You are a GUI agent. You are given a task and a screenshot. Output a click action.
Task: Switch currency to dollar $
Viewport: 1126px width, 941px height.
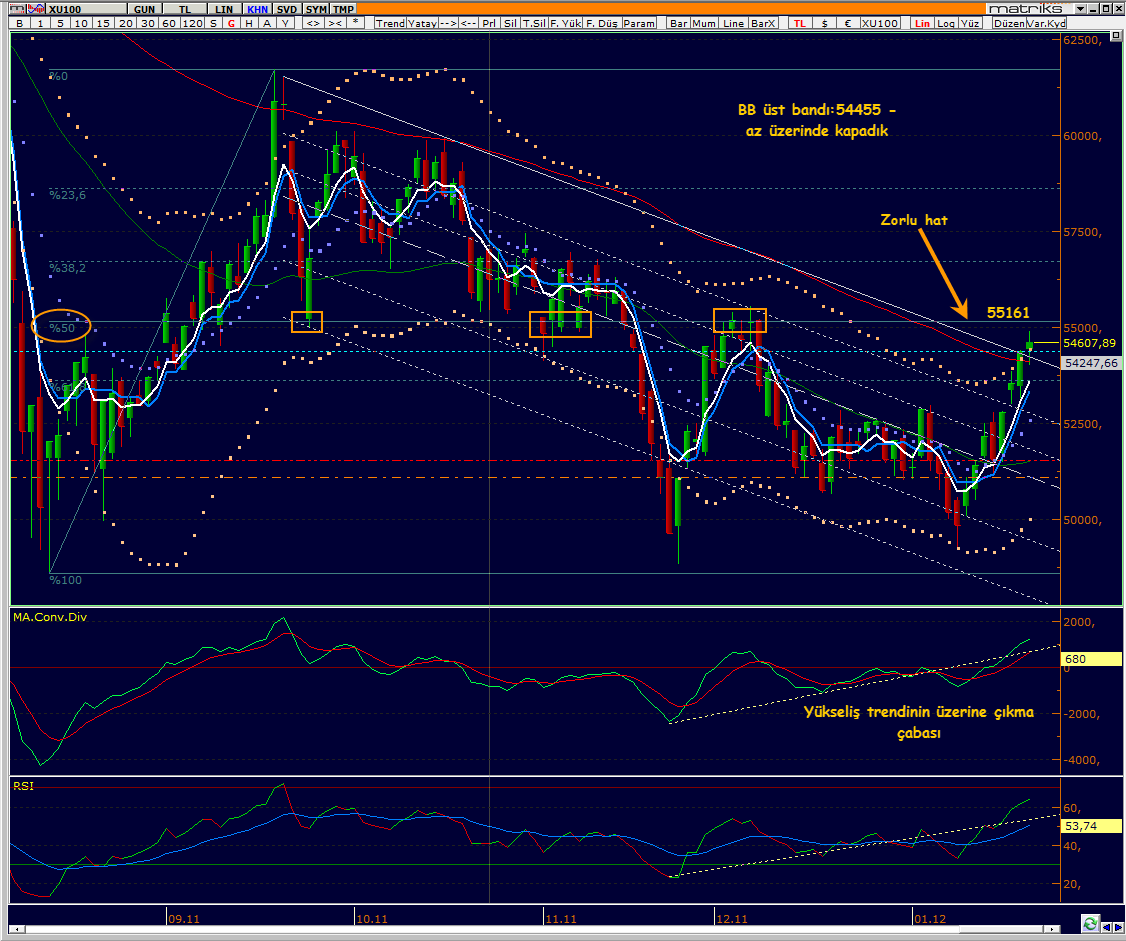pyautogui.click(x=824, y=23)
